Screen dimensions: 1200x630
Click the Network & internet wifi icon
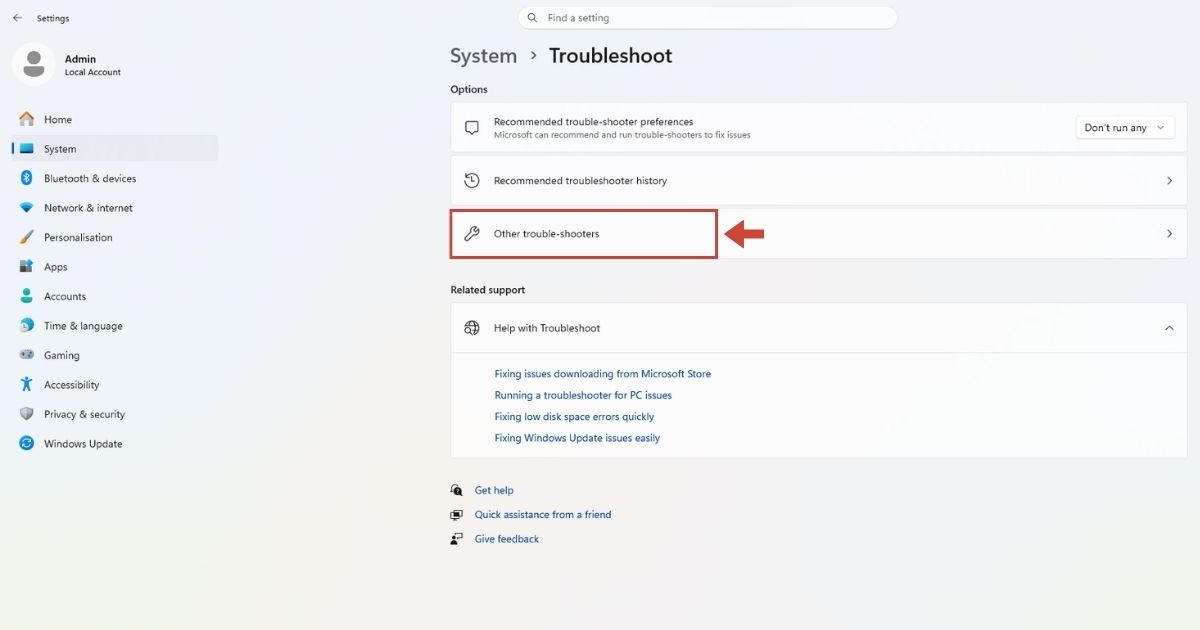26,208
